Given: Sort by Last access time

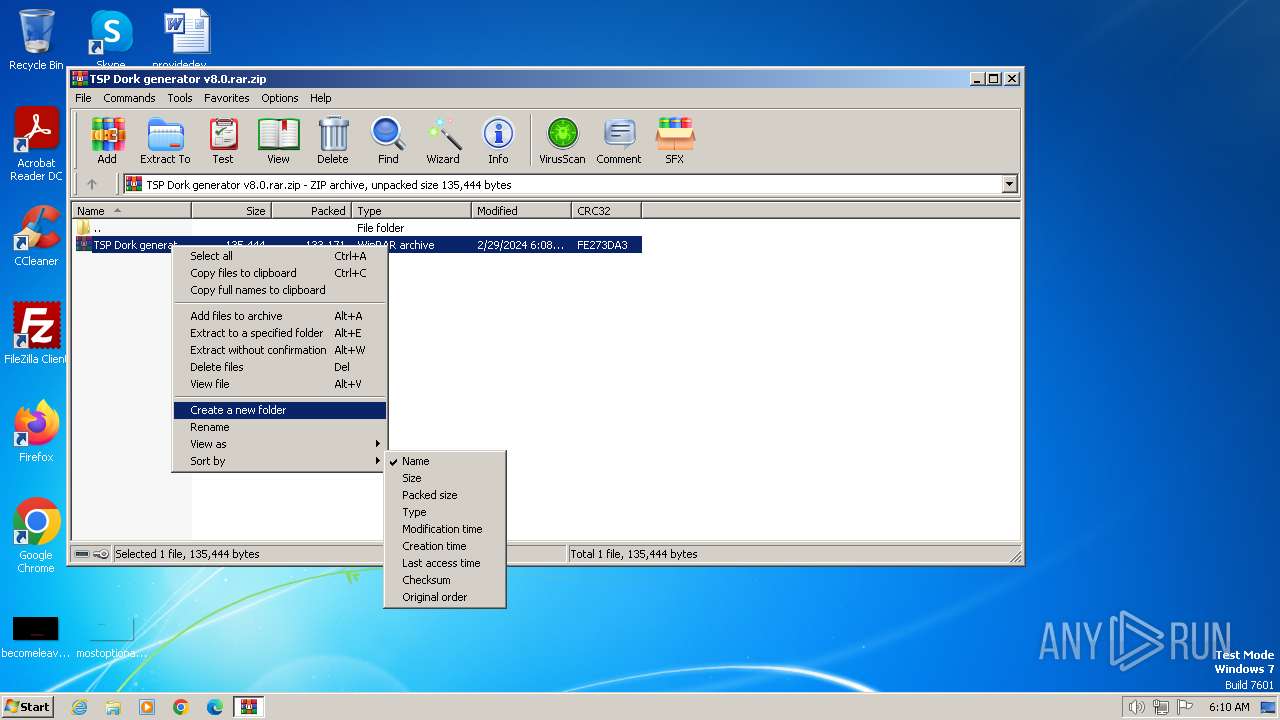Looking at the screenshot, I should (445, 563).
